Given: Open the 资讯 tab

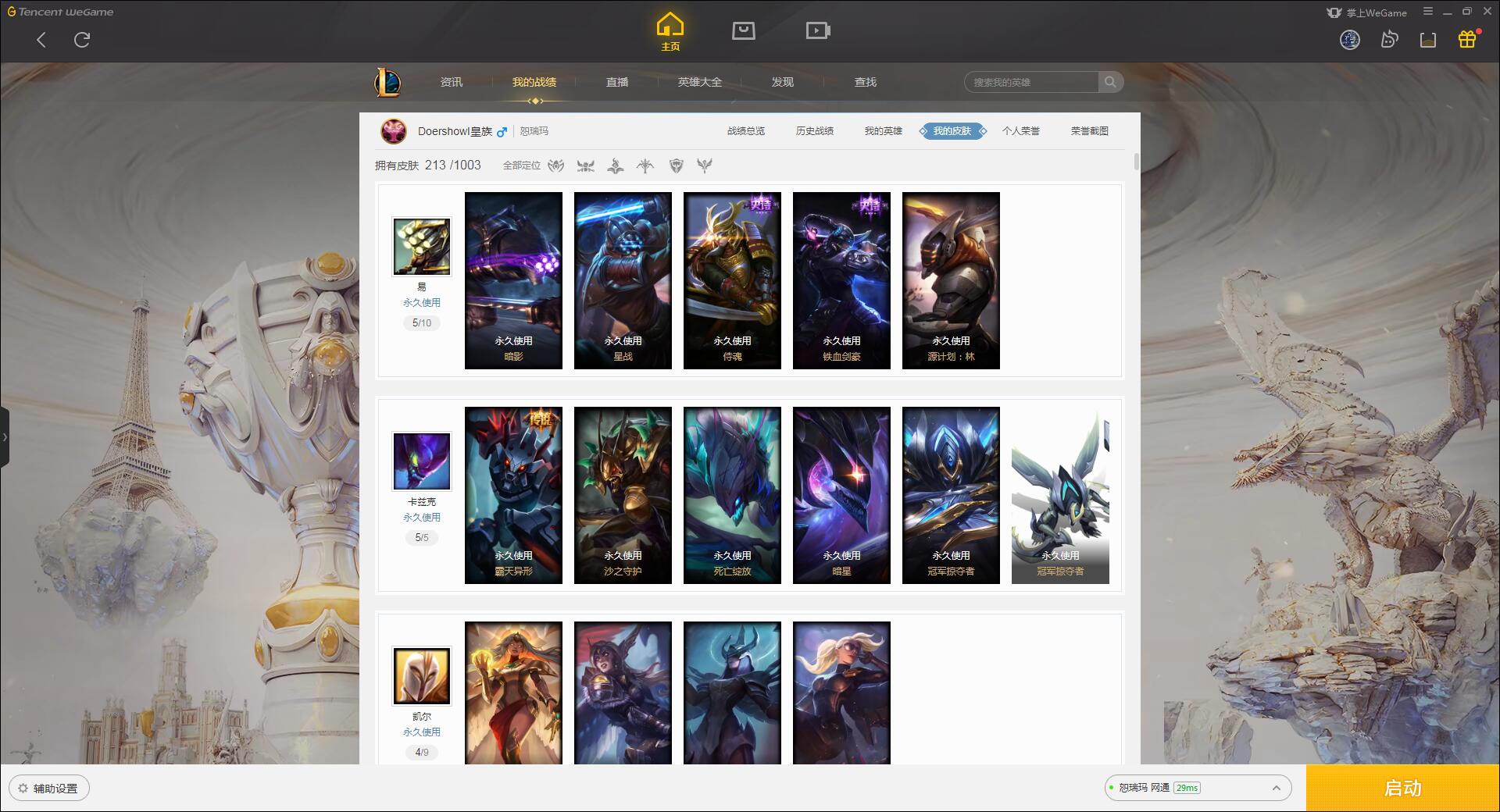Looking at the screenshot, I should (452, 82).
